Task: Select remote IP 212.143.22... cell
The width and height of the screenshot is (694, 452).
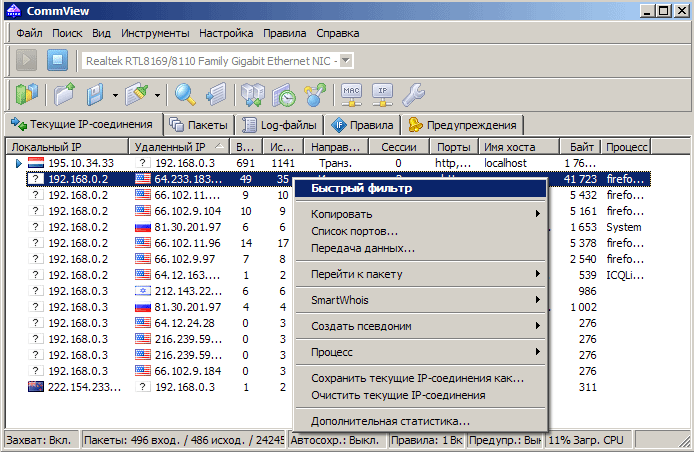Action: pyautogui.click(x=189, y=291)
